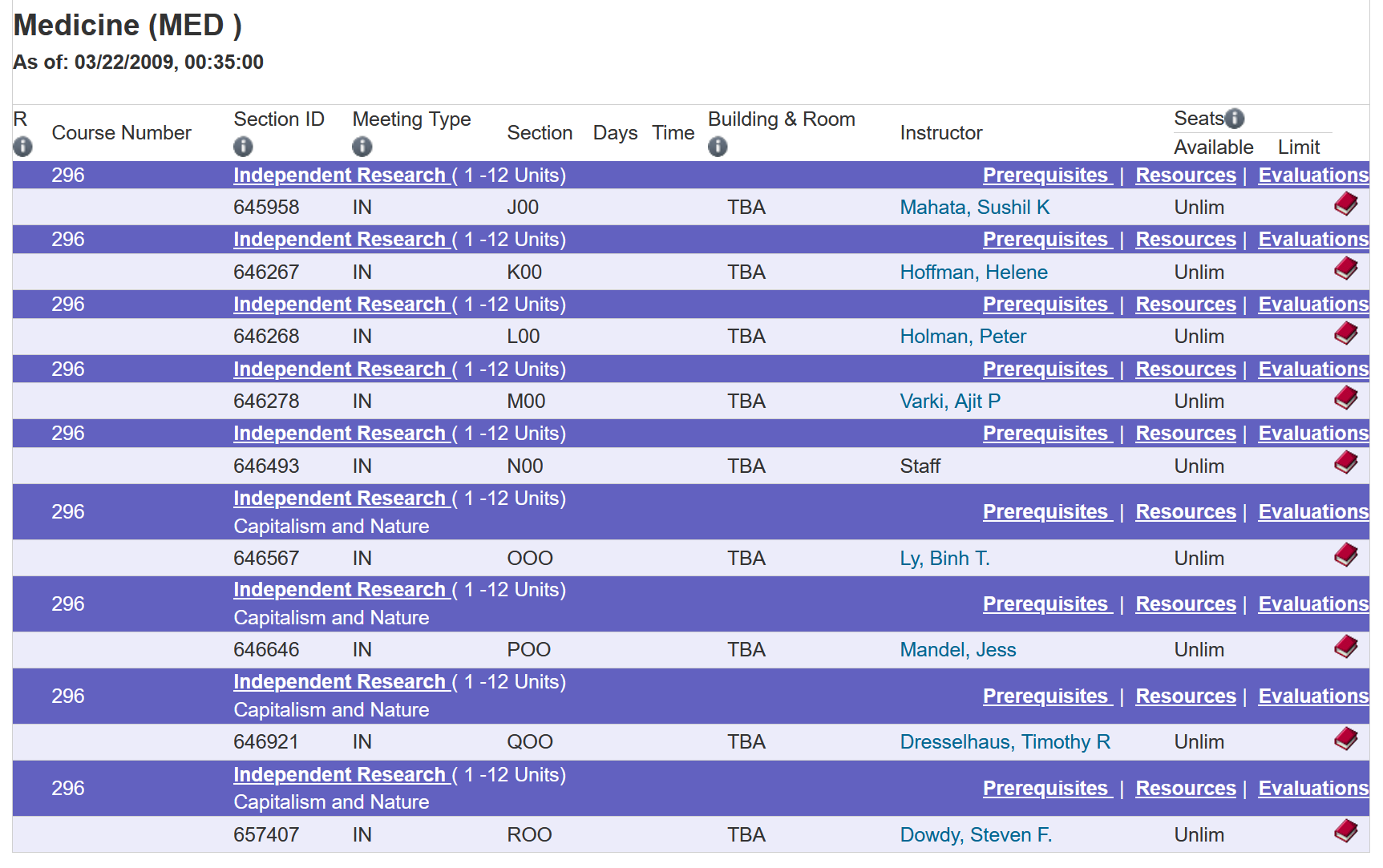
Task: Open the book icon in the Mandel row
Action: tap(1345, 646)
